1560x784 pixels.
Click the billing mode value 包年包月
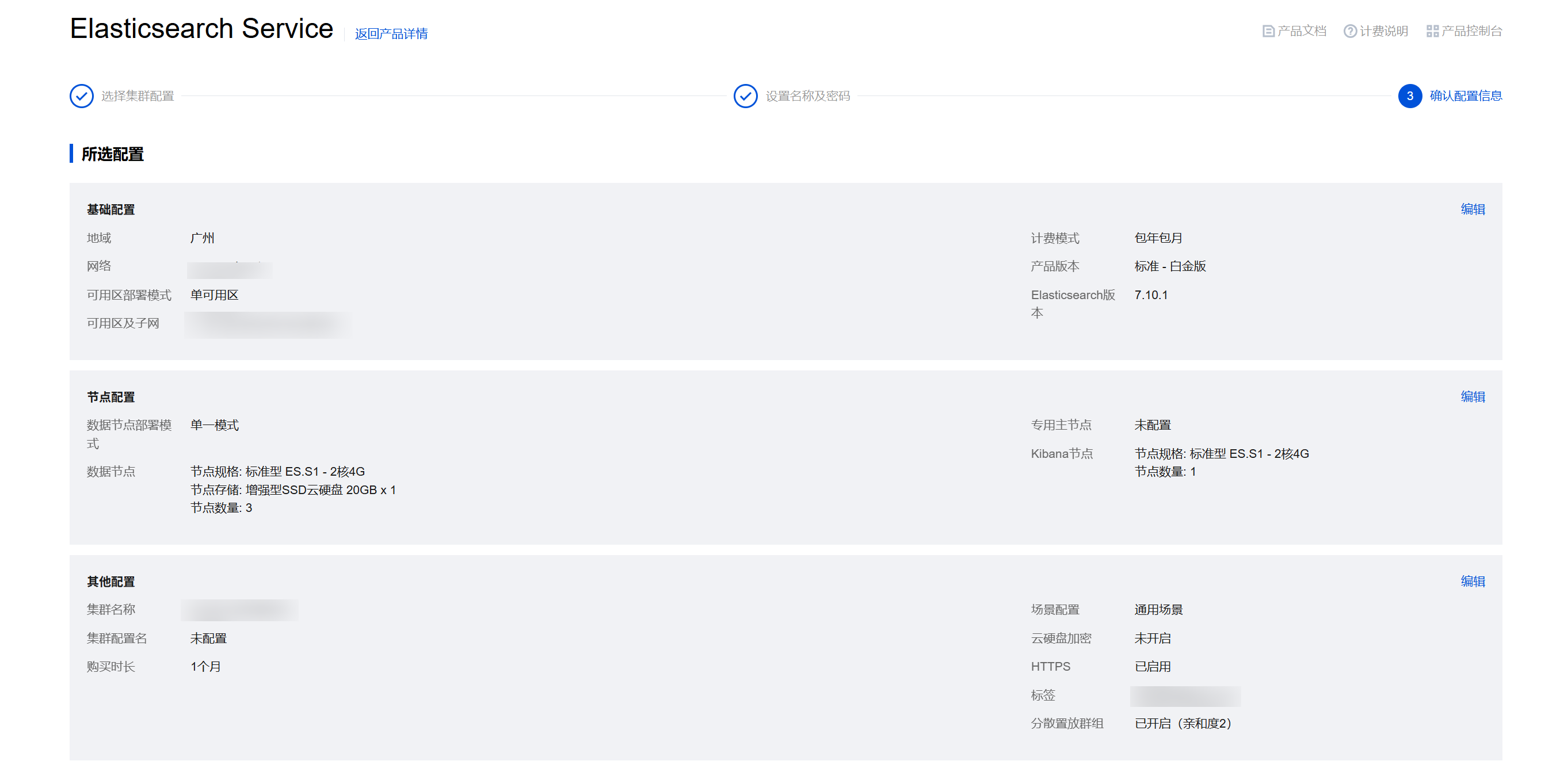tap(1158, 238)
